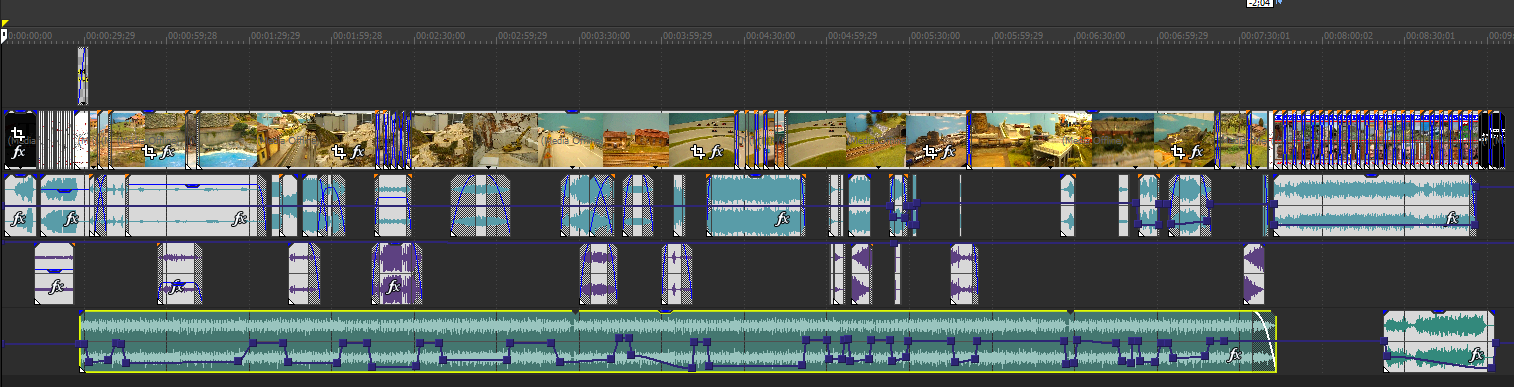Click the fade-out curve ending the long music clip
This screenshot has width=1514, height=387.
pyautogui.click(x=1266, y=340)
